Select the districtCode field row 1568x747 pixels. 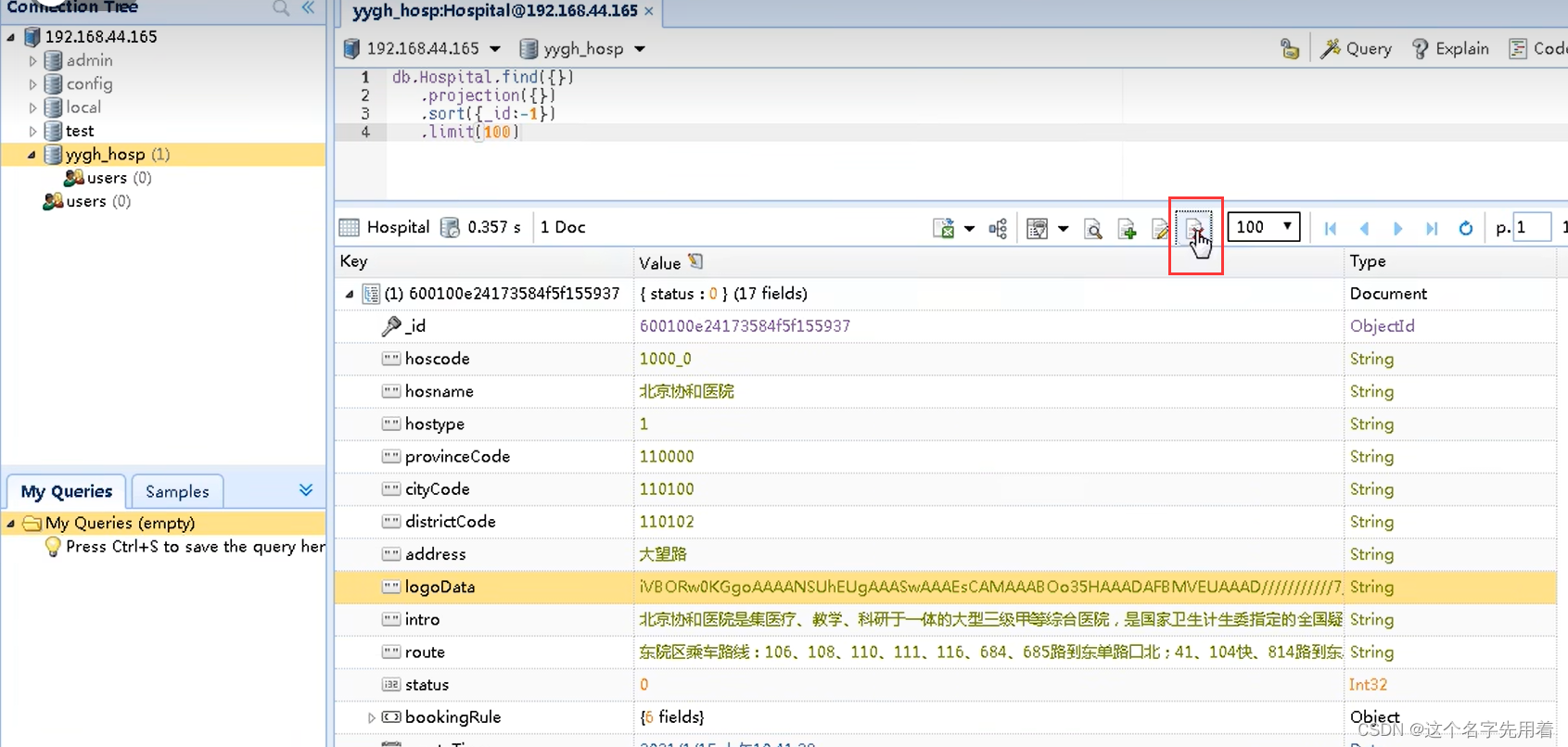(x=945, y=522)
